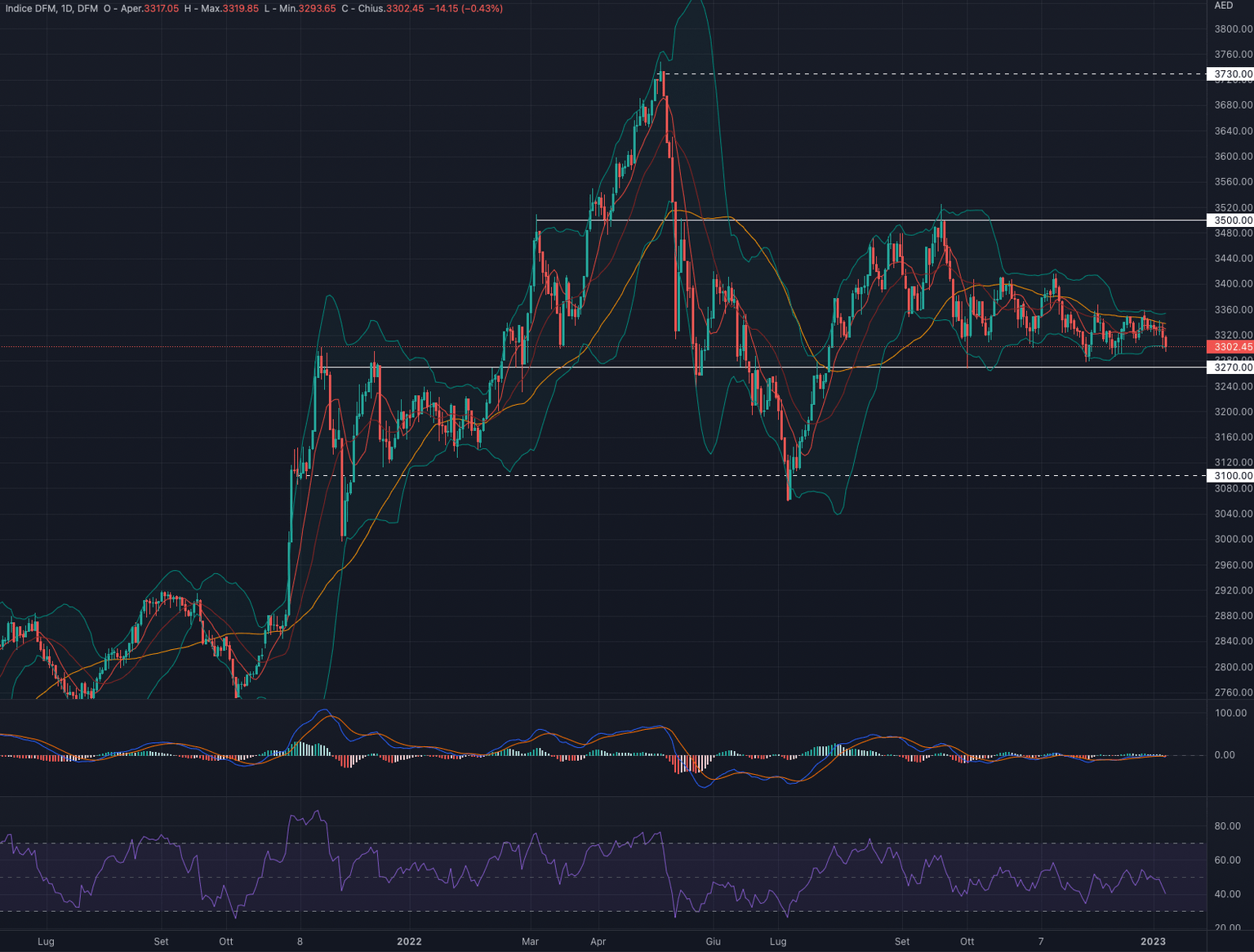Click the 3160.00 price axis label
The height and width of the screenshot is (952, 1254).
click(x=1233, y=437)
